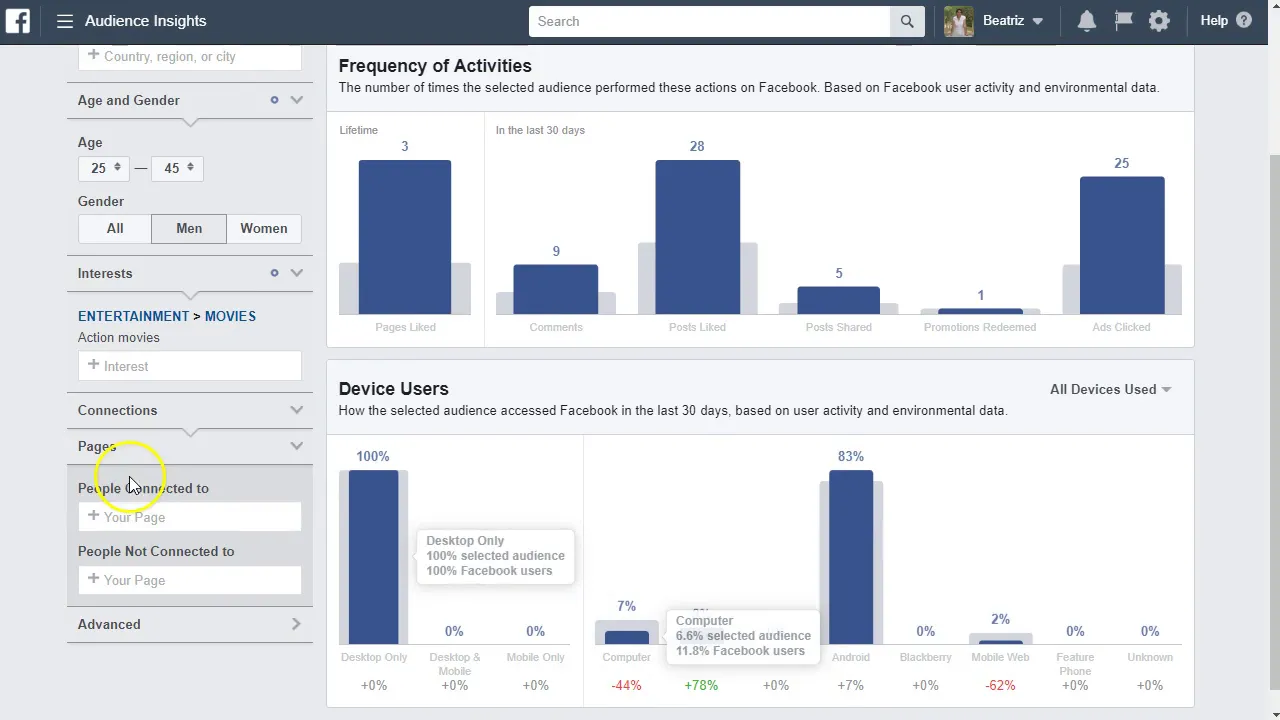Focus the top Search field

point(709,21)
